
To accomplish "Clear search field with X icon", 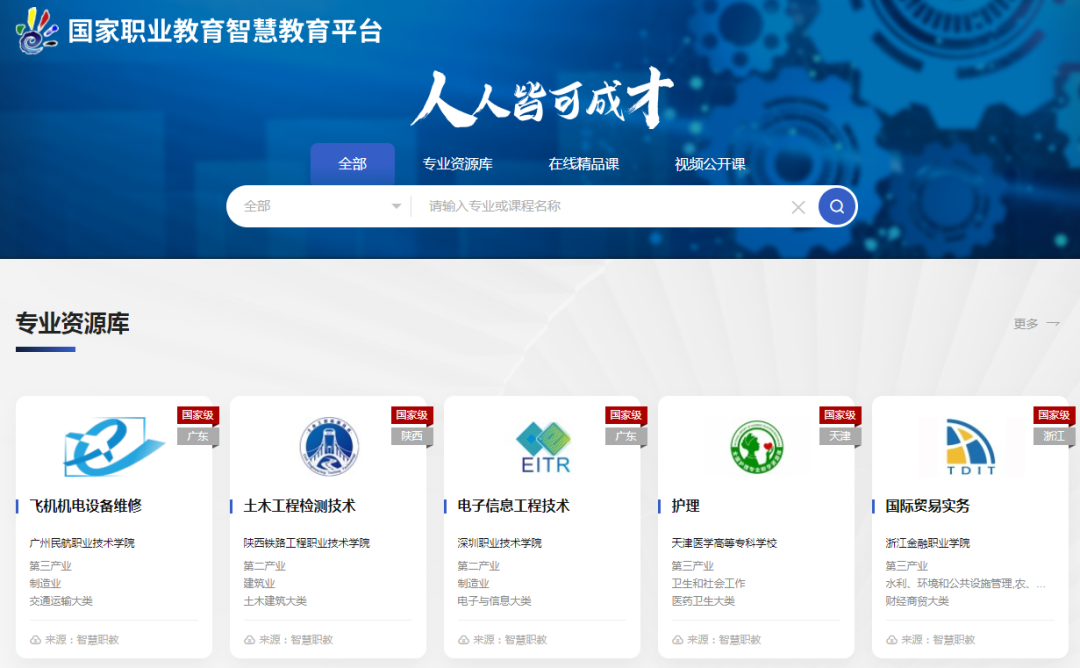I will coord(798,207).
